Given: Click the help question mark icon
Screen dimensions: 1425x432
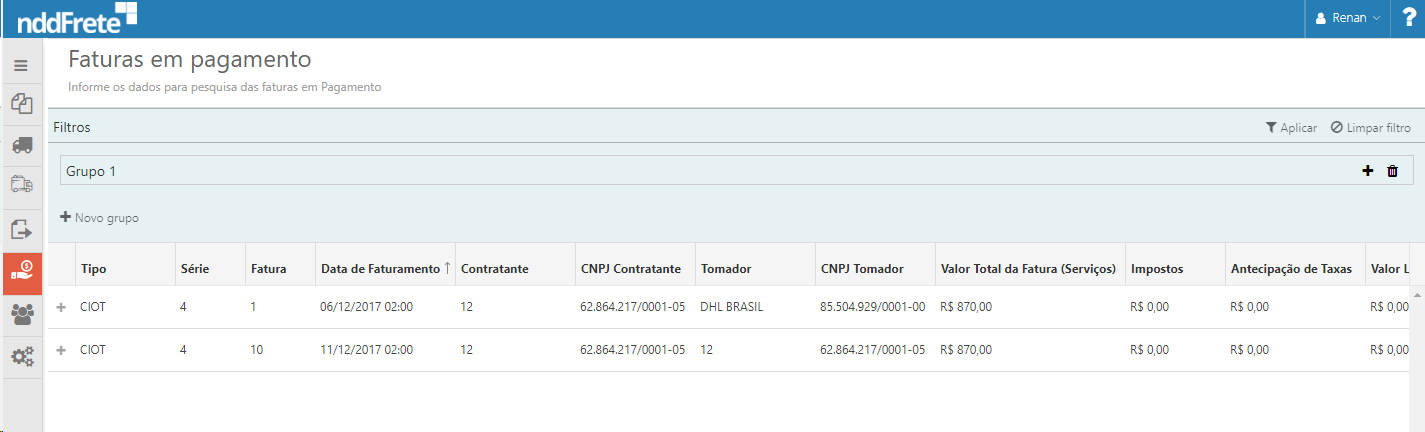Looking at the screenshot, I should [1409, 18].
